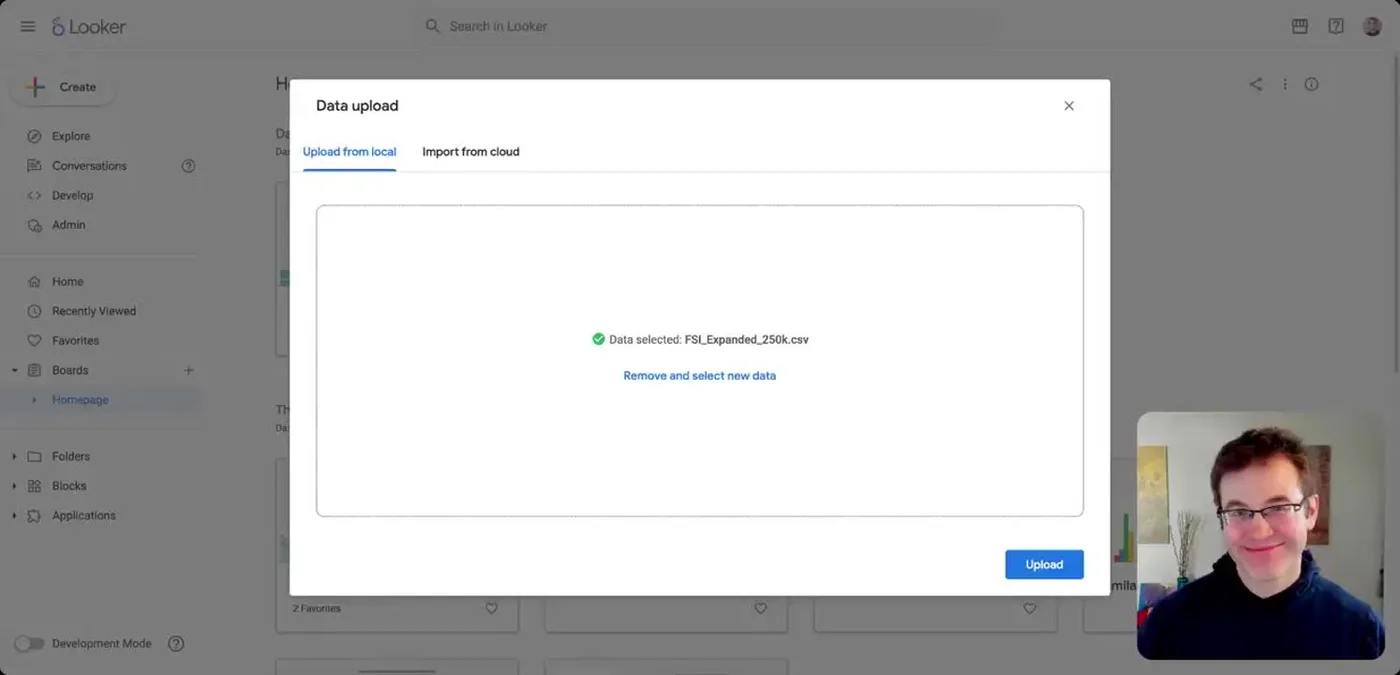Open the user profile avatar
Viewport: 1400px width, 675px height.
[x=1372, y=26]
